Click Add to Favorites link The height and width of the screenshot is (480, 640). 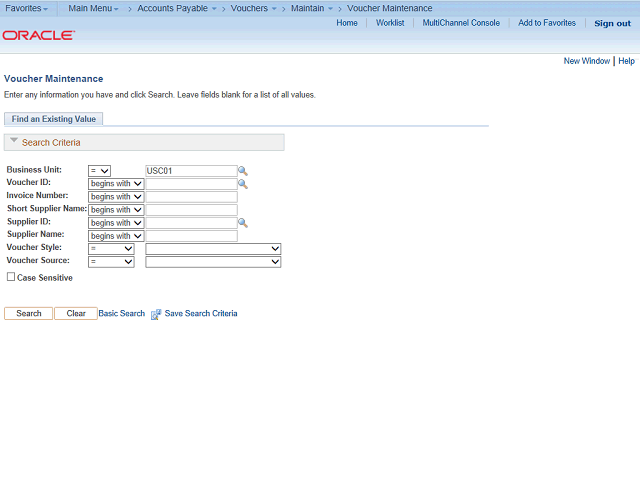[547, 23]
